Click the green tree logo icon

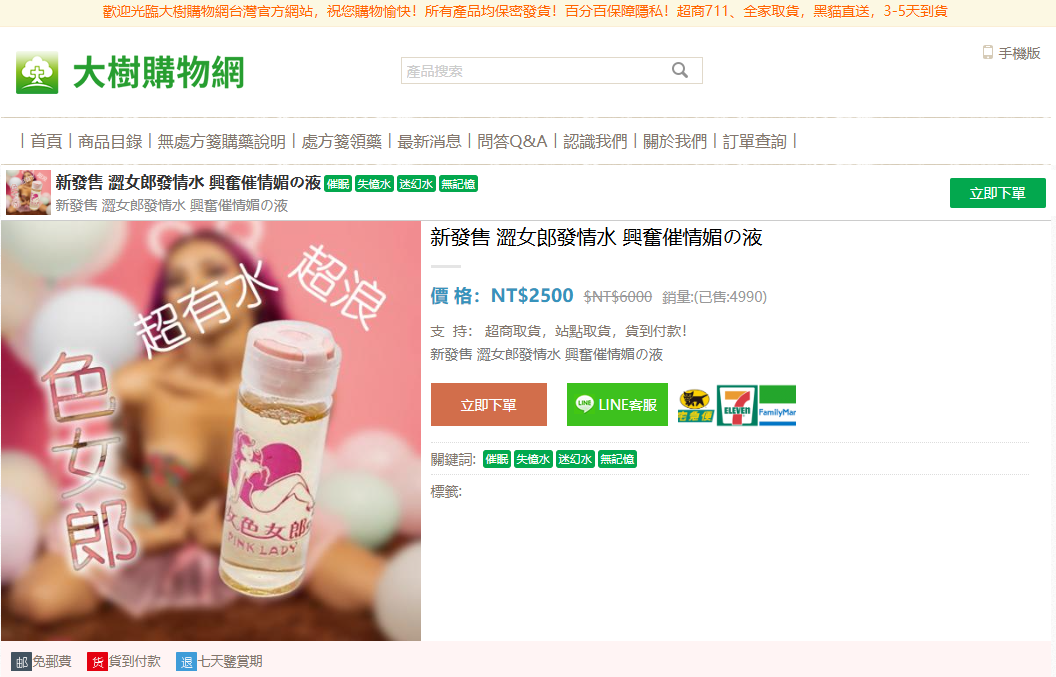(37, 72)
